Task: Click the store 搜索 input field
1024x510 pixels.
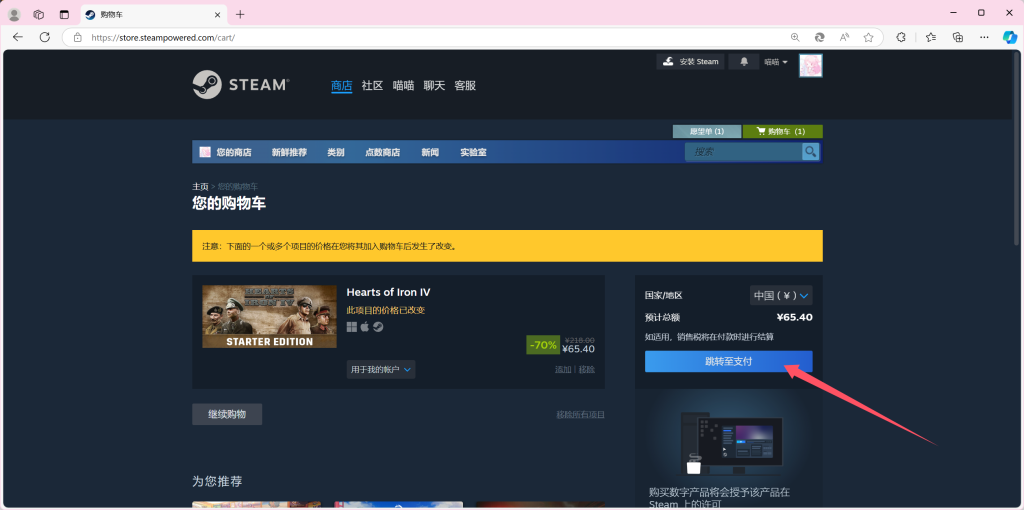Action: 743,151
